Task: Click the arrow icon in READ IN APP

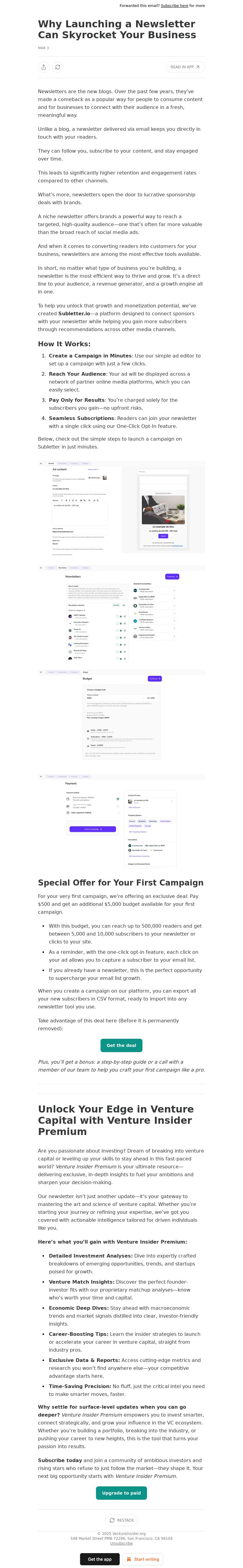Action: (x=197, y=67)
